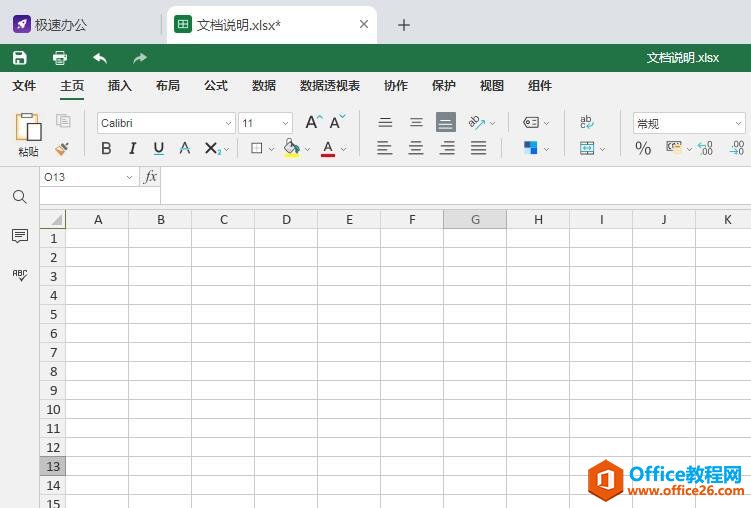Click the text orientation icon
751x508 pixels.
coord(477,123)
